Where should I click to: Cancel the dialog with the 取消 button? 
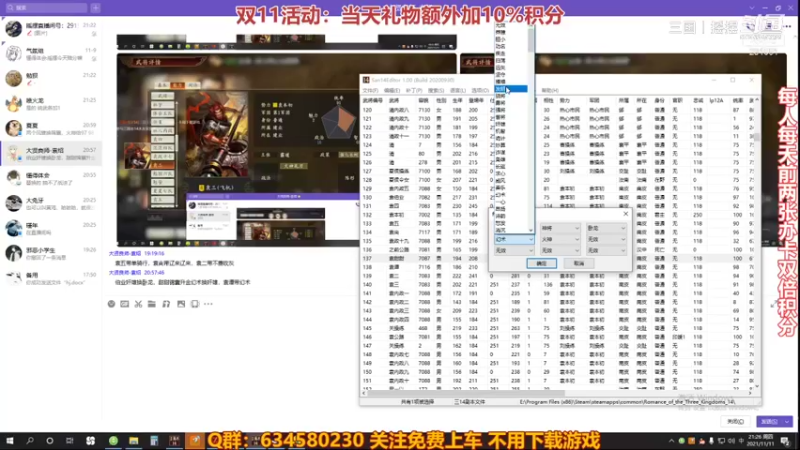pyautogui.click(x=579, y=263)
